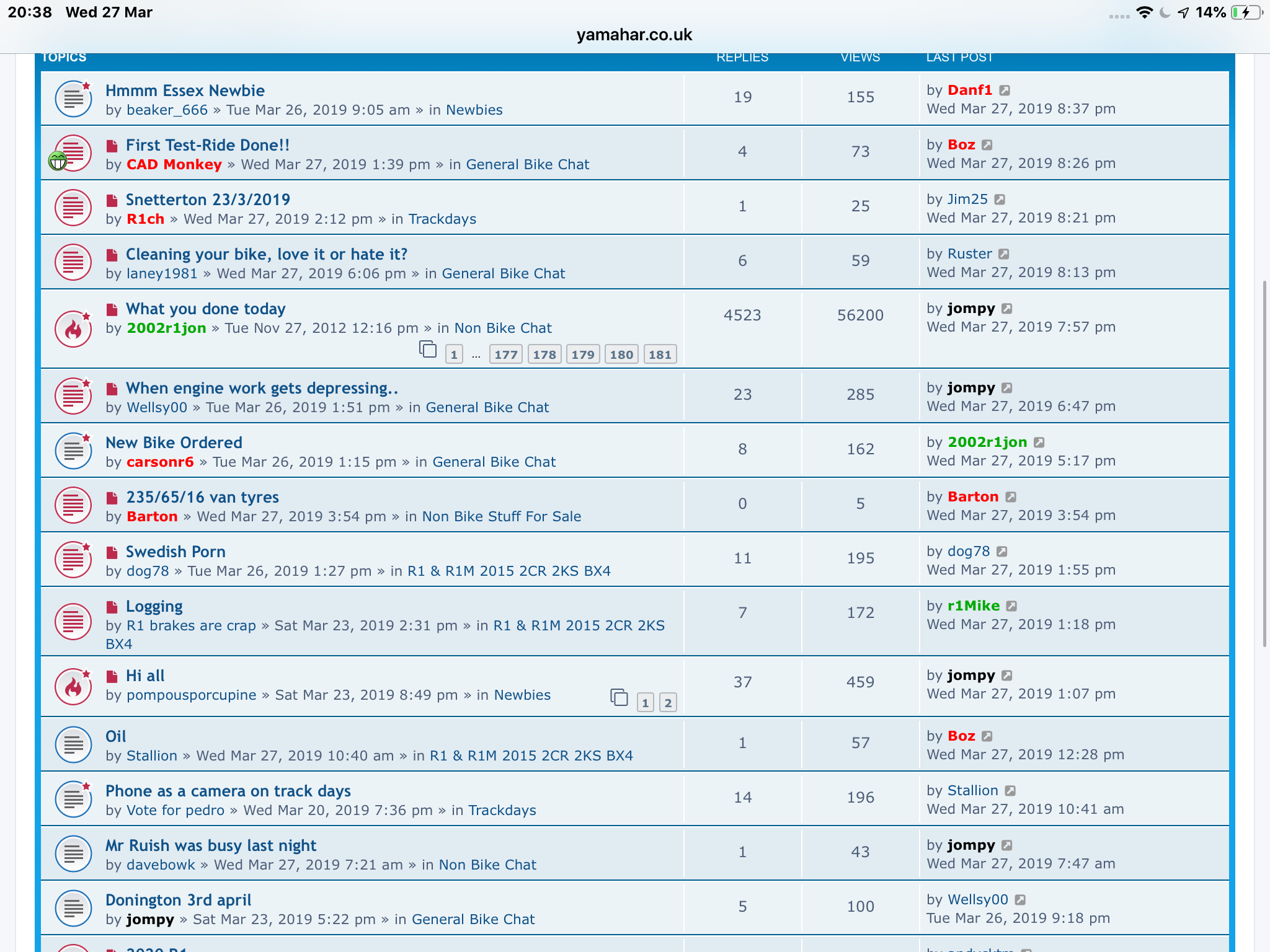Open Donington 3rd april topic
This screenshot has height=952, width=1270.
[x=178, y=900]
